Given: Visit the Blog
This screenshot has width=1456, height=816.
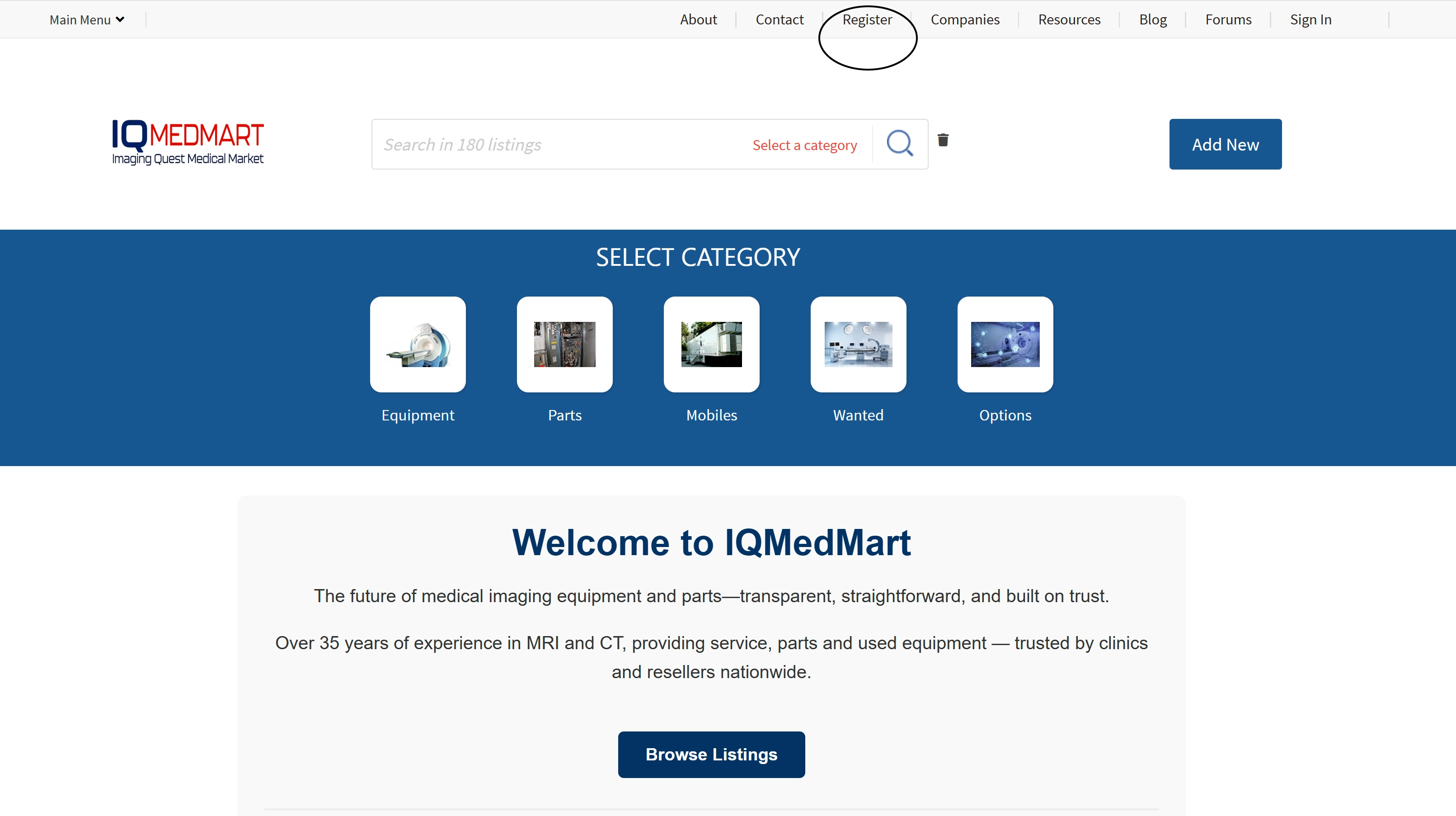Looking at the screenshot, I should point(1152,20).
